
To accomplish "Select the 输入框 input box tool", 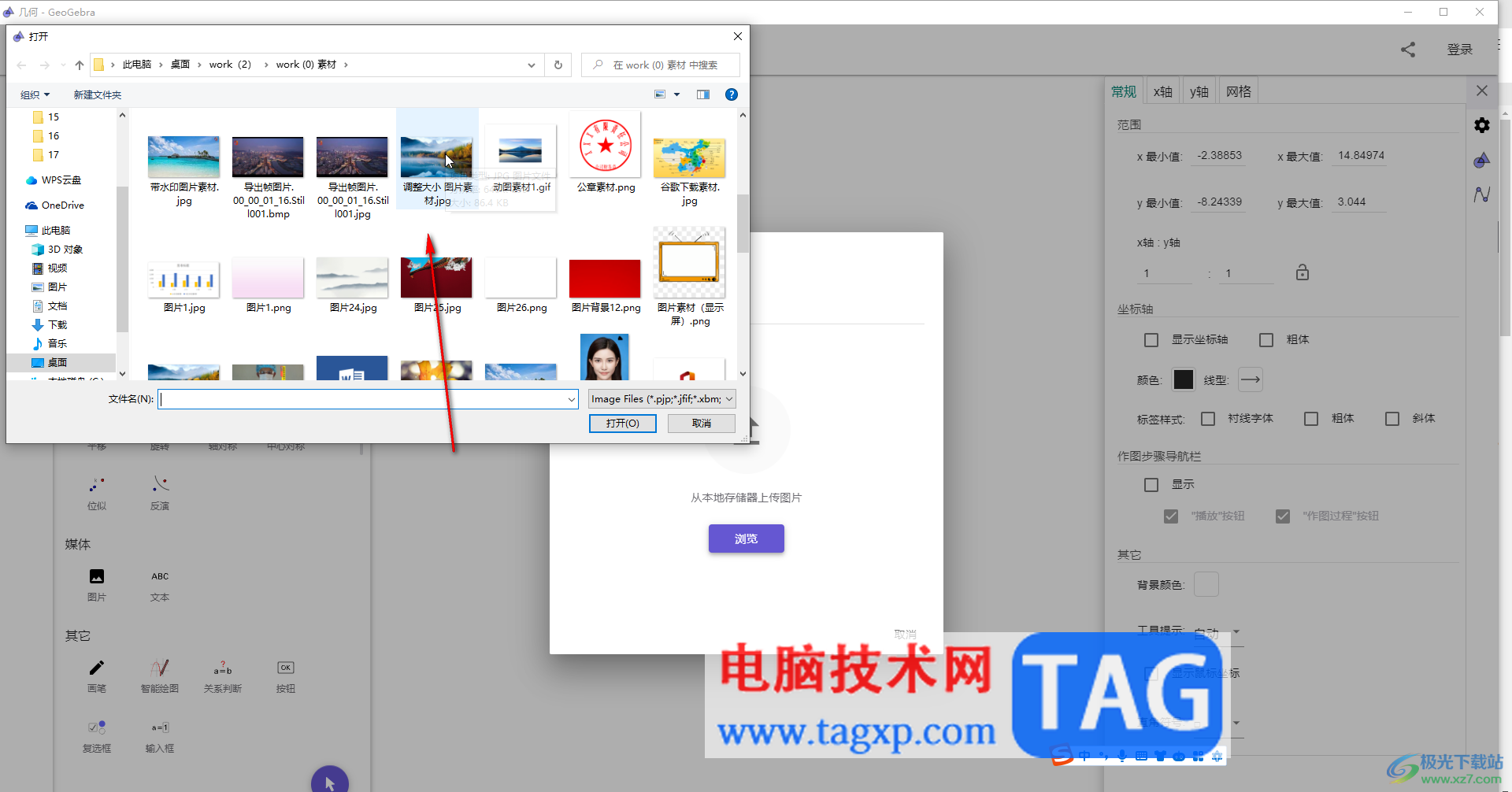I will pos(160,727).
